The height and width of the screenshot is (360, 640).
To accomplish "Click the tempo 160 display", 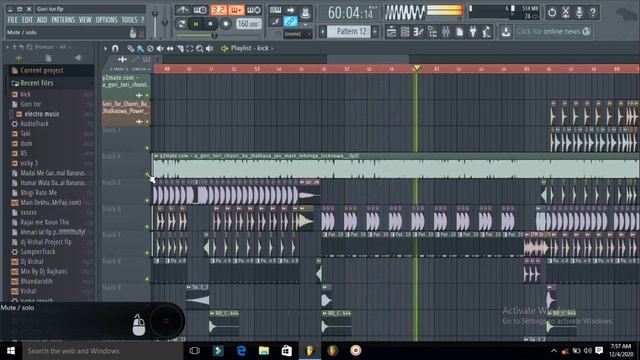I will (248, 24).
